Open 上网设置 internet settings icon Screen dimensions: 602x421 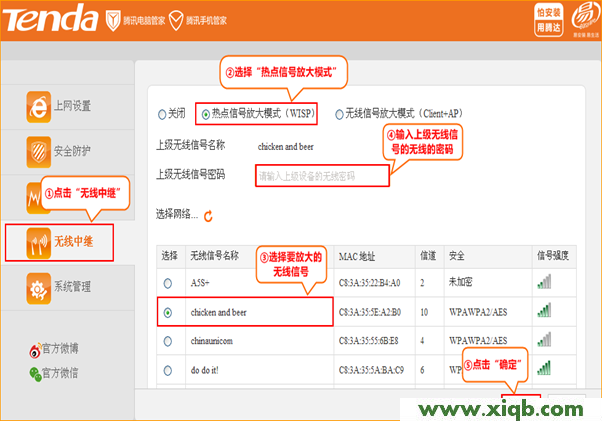coord(38,107)
